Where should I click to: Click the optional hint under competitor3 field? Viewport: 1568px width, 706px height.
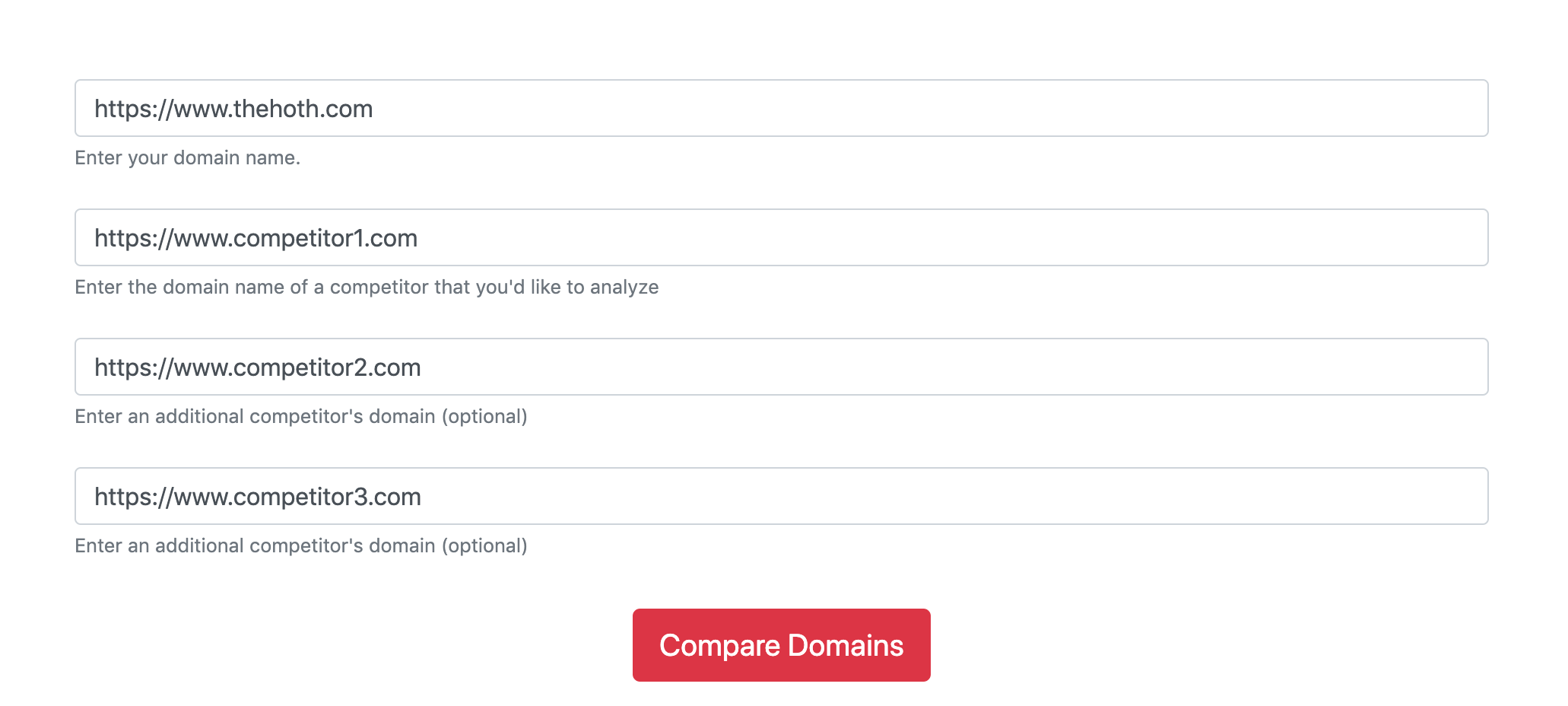[301, 545]
